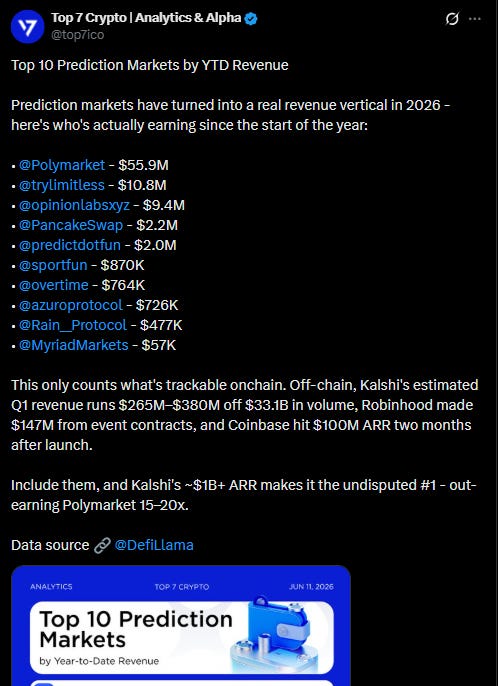Open the @DefiLlama data source mention
This screenshot has width=498, height=686.
[154, 545]
